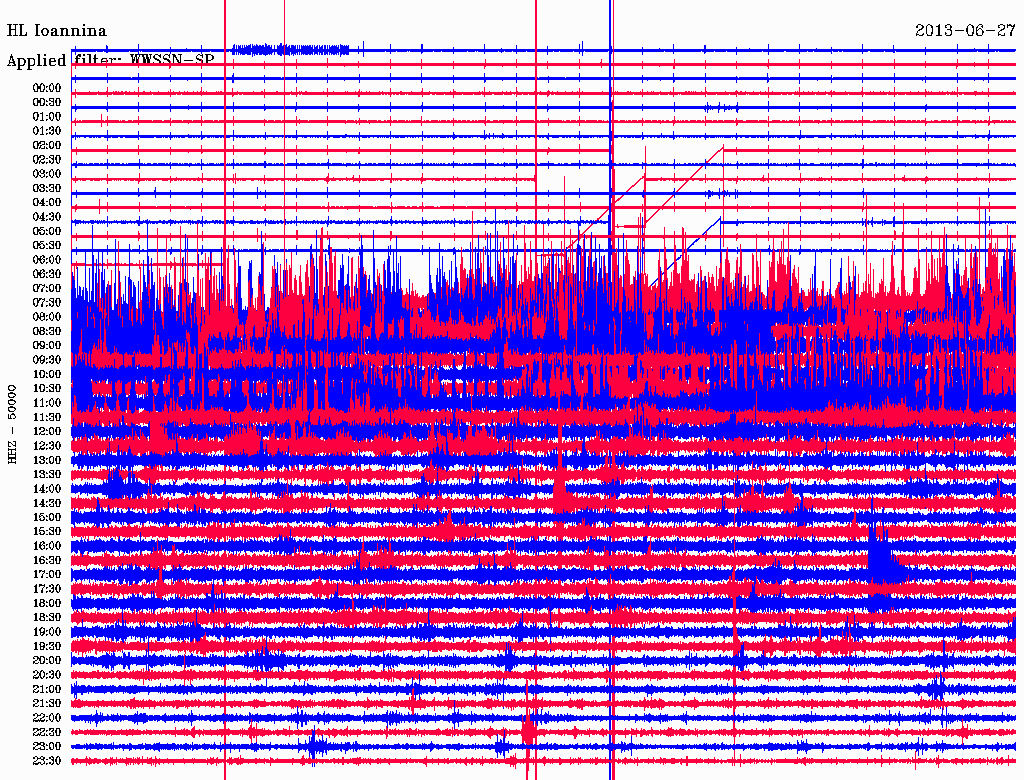Image resolution: width=1024 pixels, height=780 pixels.
Task: Click the 19:30 time label
Action: point(47,647)
